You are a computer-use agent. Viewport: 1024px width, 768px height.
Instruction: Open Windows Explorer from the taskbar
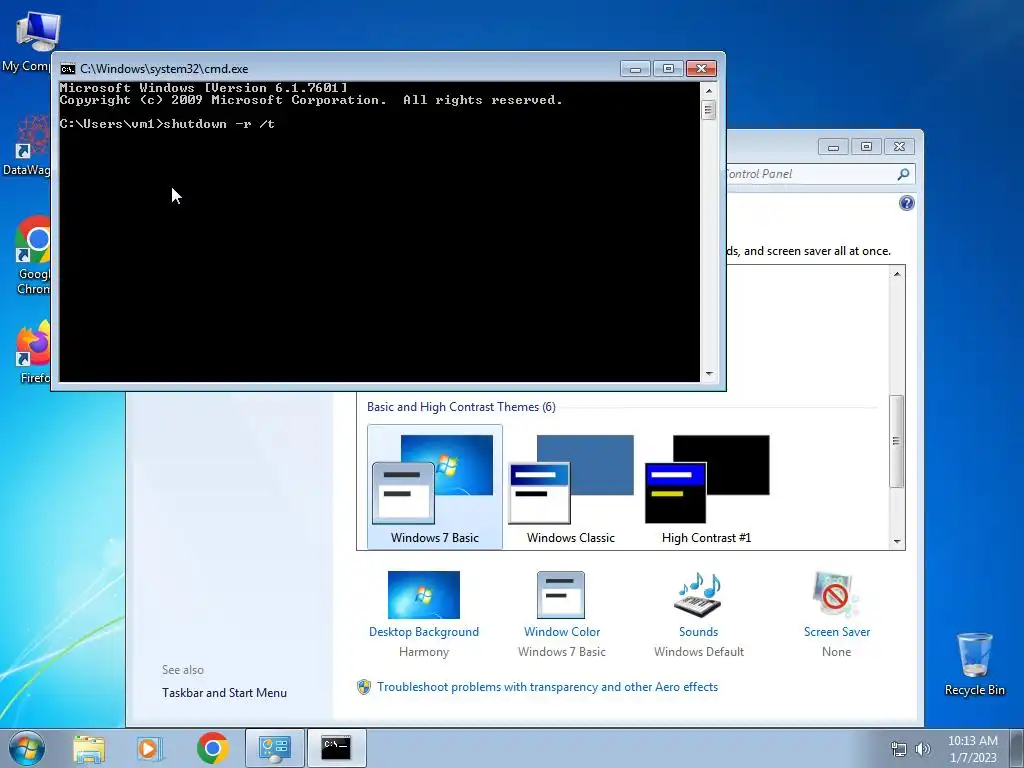pos(89,748)
